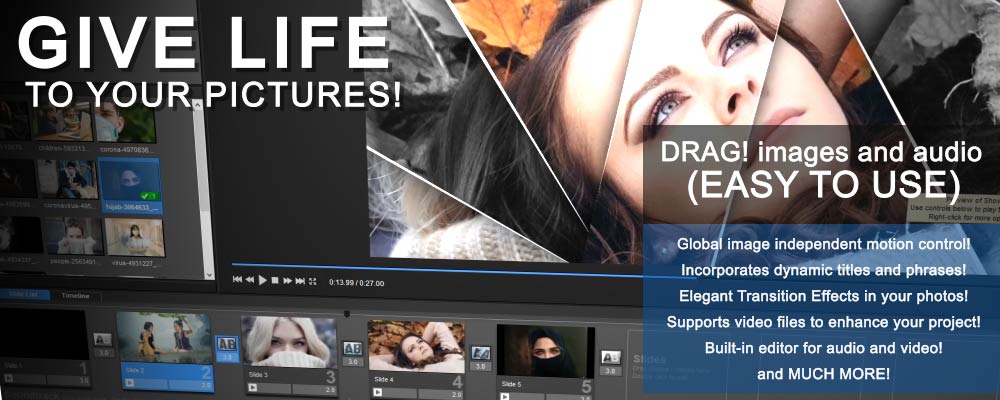Click the fast-forward playback button
Viewport: 1000px width, 400px height.
point(288,281)
